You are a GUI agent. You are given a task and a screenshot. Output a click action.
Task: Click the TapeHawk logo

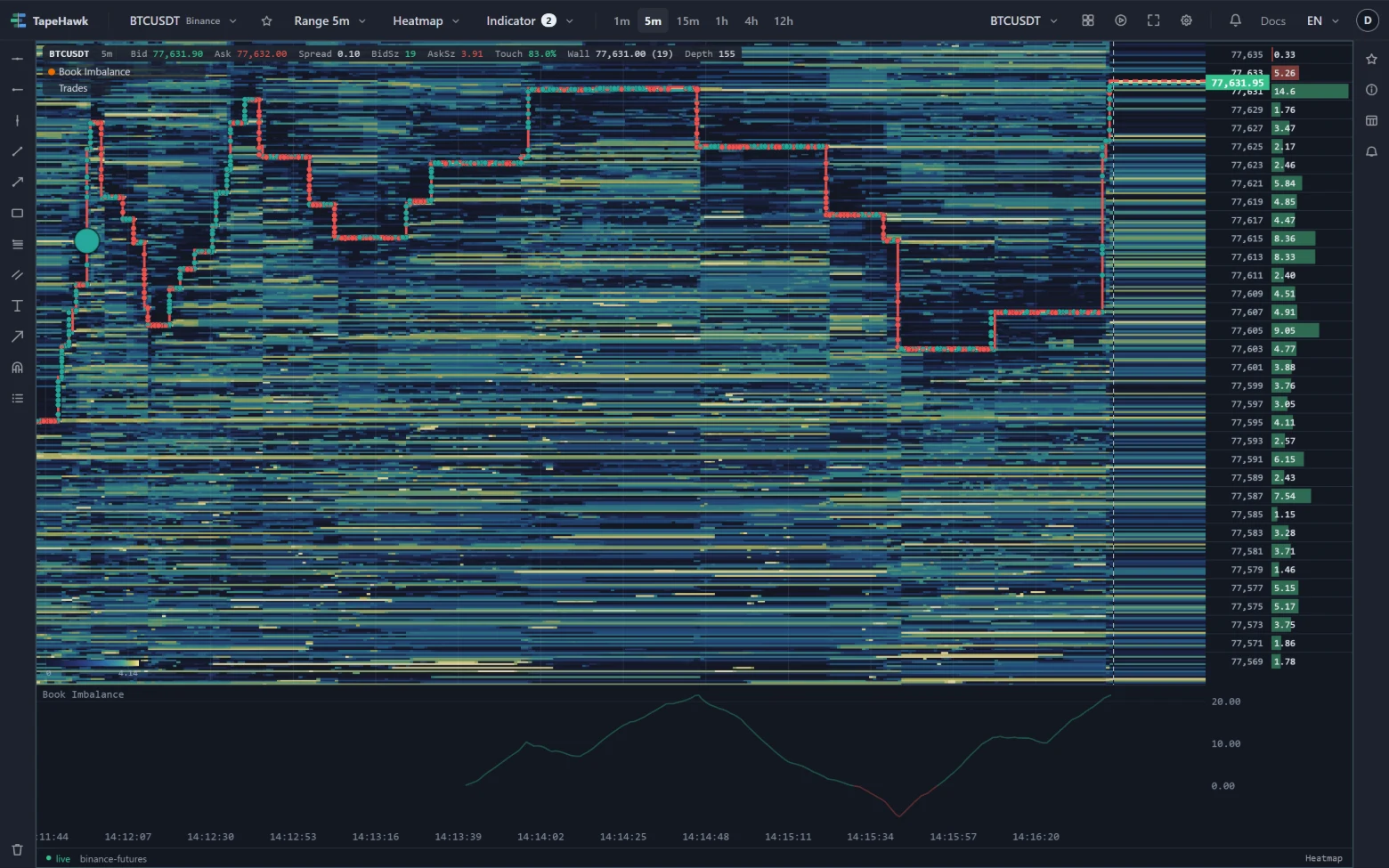pyautogui.click(x=50, y=20)
